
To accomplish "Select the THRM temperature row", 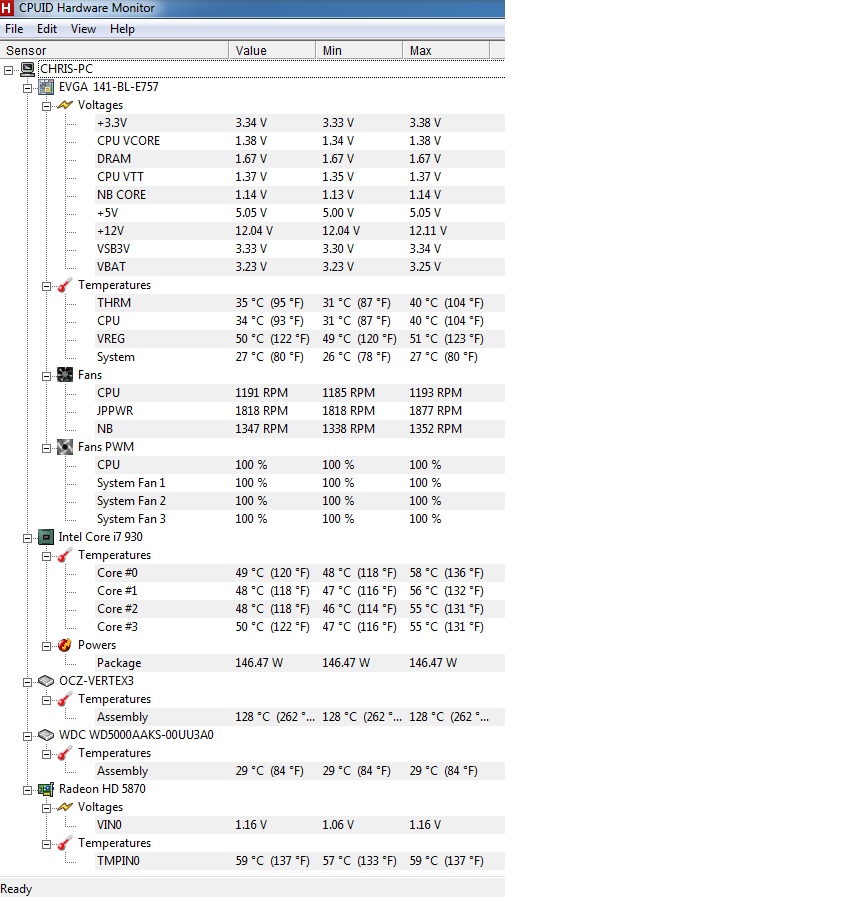I will [x=300, y=303].
